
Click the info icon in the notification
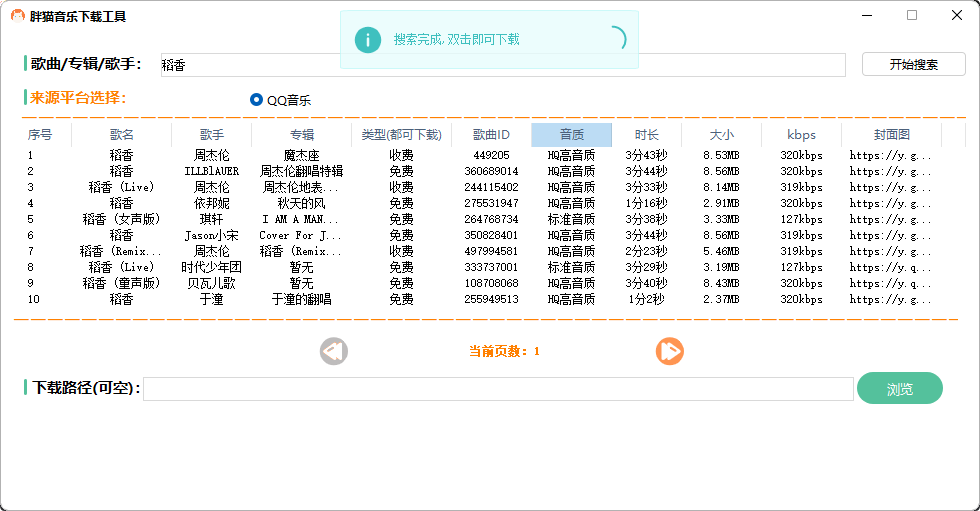[367, 40]
